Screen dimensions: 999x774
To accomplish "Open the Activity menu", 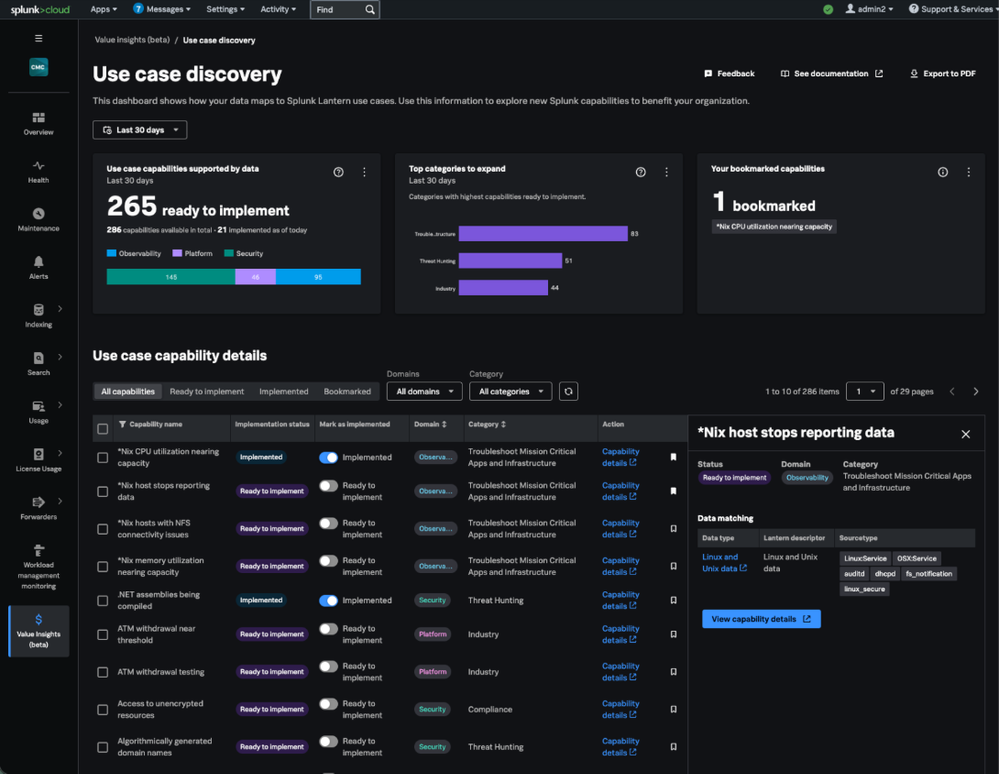I will click(278, 10).
